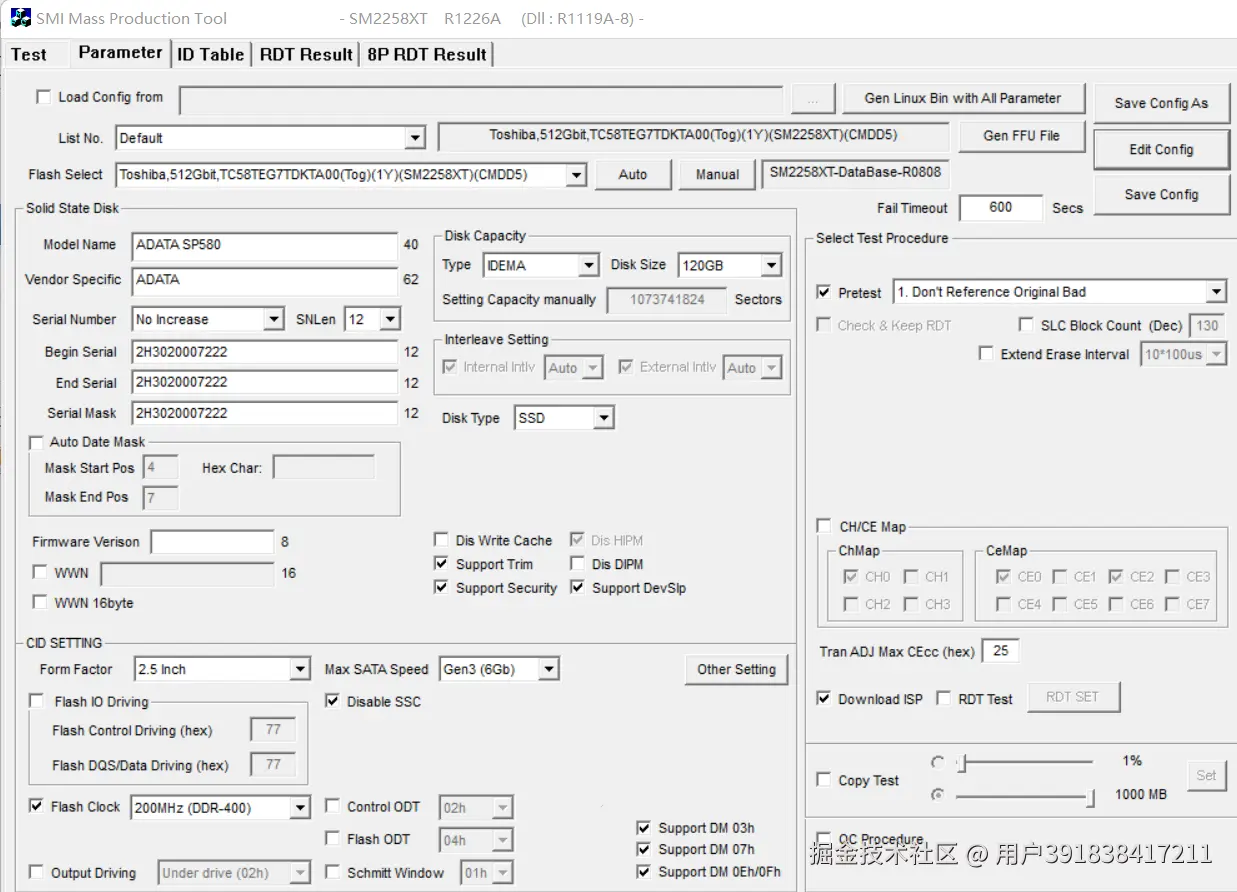1237x892 pixels.
Task: Click the Manual flash select button
Action: click(717, 175)
